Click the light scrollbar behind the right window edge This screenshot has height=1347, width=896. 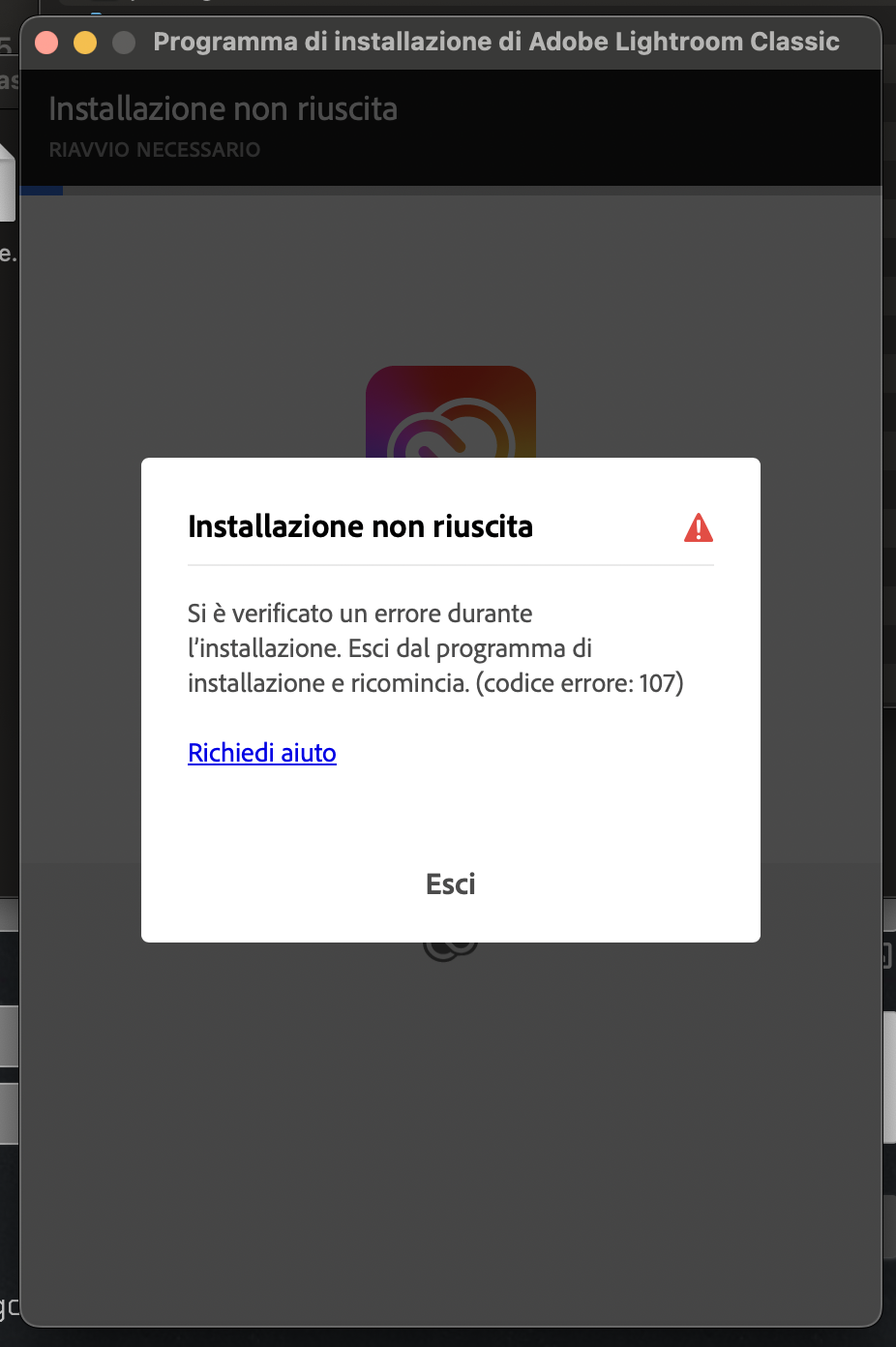889,1077
